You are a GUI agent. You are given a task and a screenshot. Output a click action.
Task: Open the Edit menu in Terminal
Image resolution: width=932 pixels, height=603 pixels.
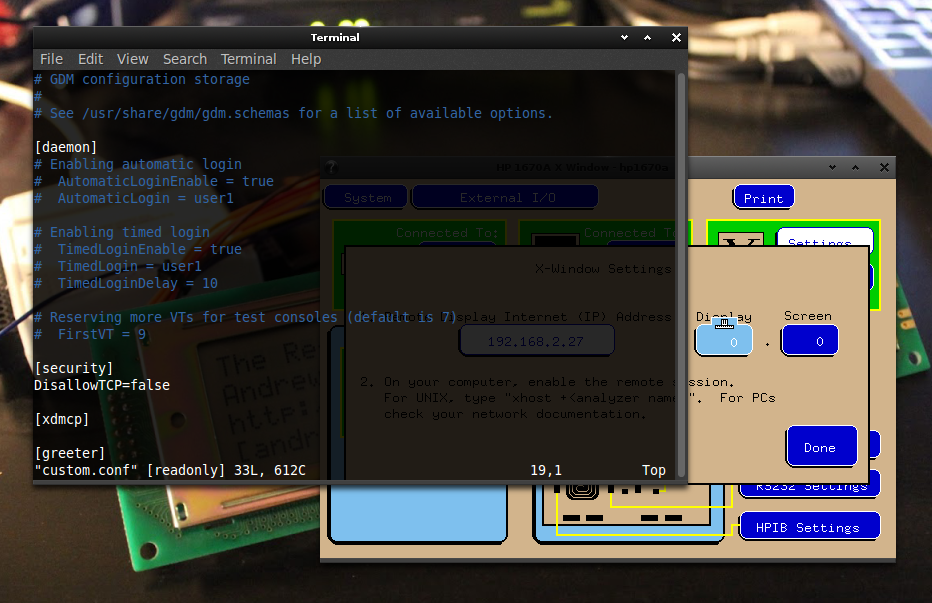(x=90, y=59)
